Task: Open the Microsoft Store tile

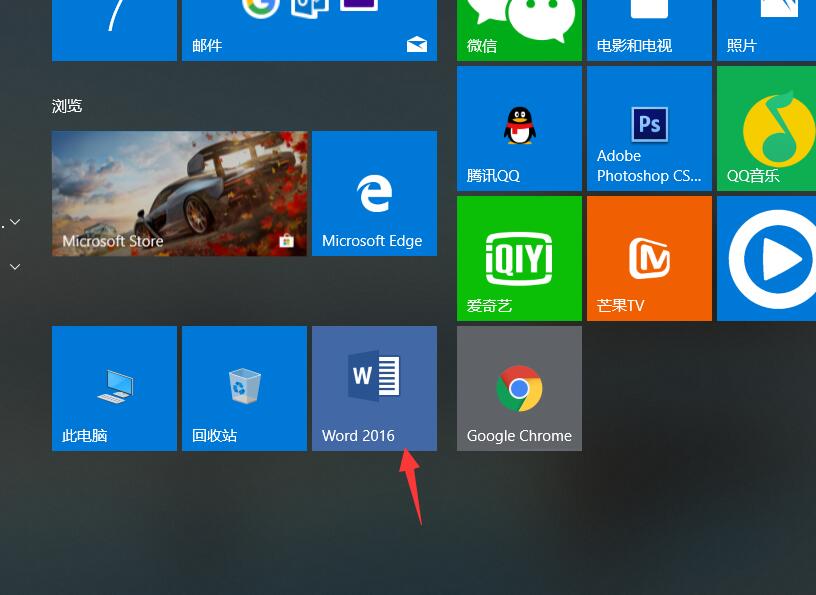Action: 180,194
